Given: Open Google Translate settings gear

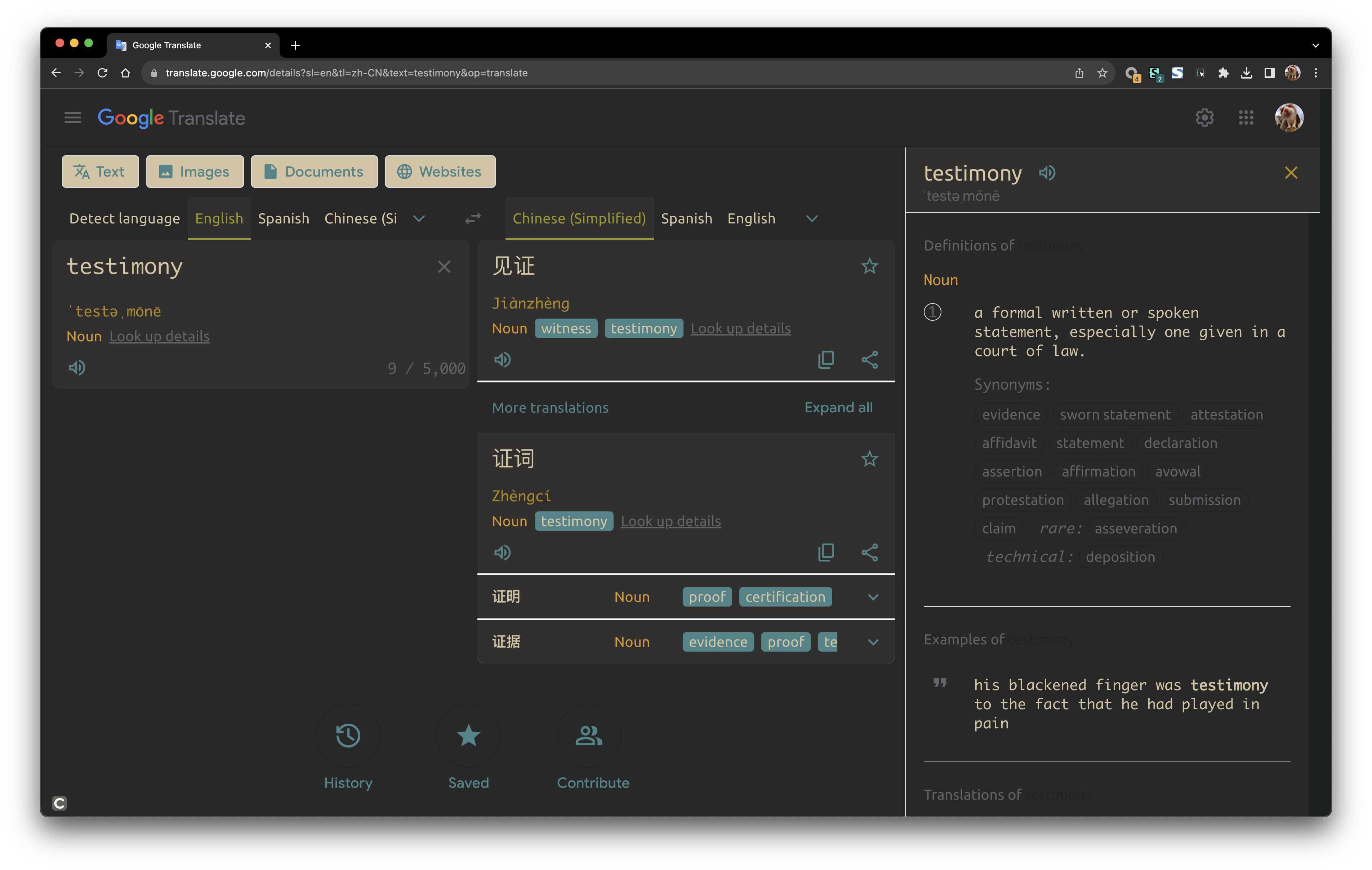Looking at the screenshot, I should click(x=1204, y=117).
